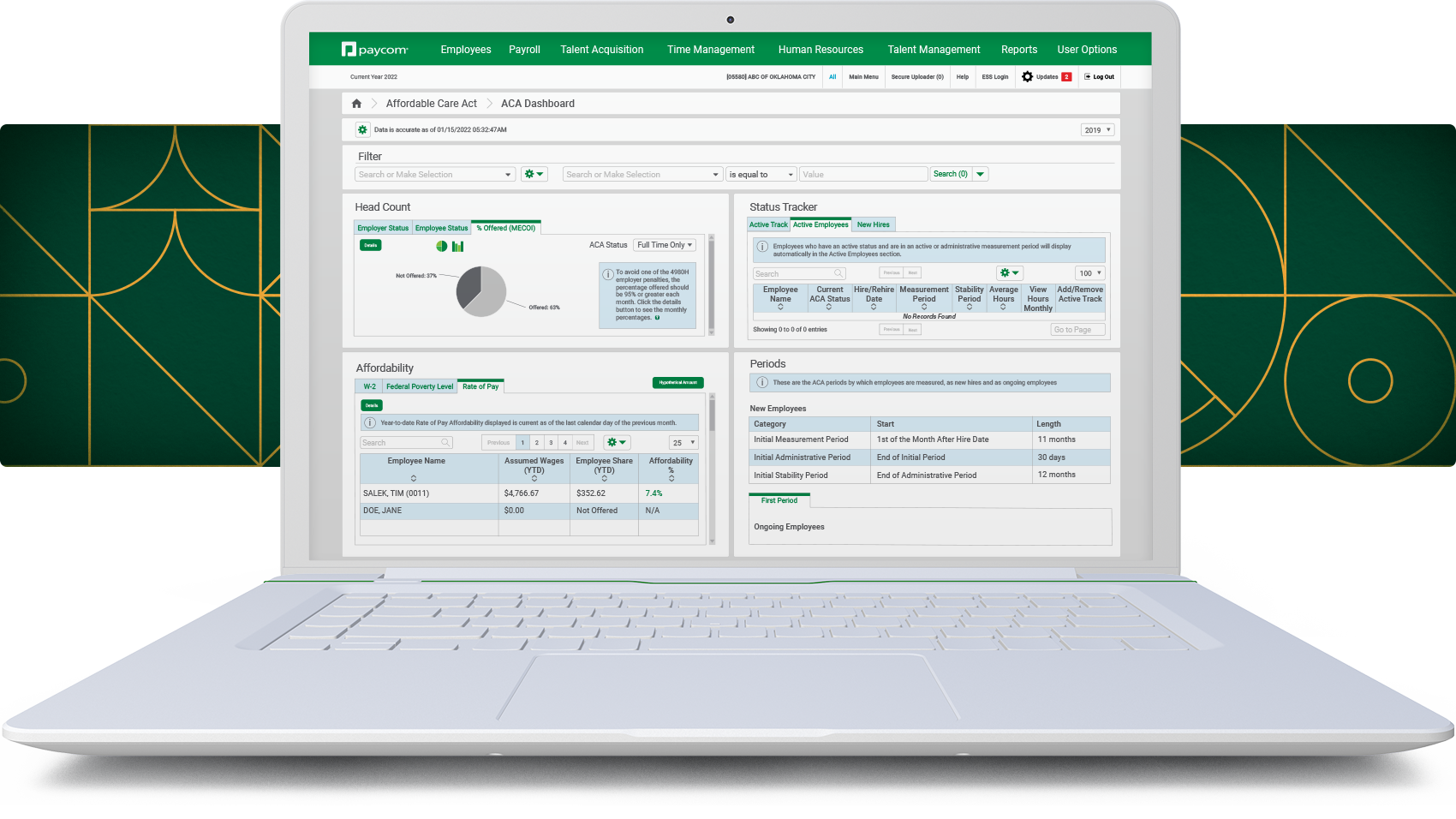This screenshot has height=819, width=1456.
Task: Open the 'is equal to' operator dropdown
Action: (x=761, y=175)
